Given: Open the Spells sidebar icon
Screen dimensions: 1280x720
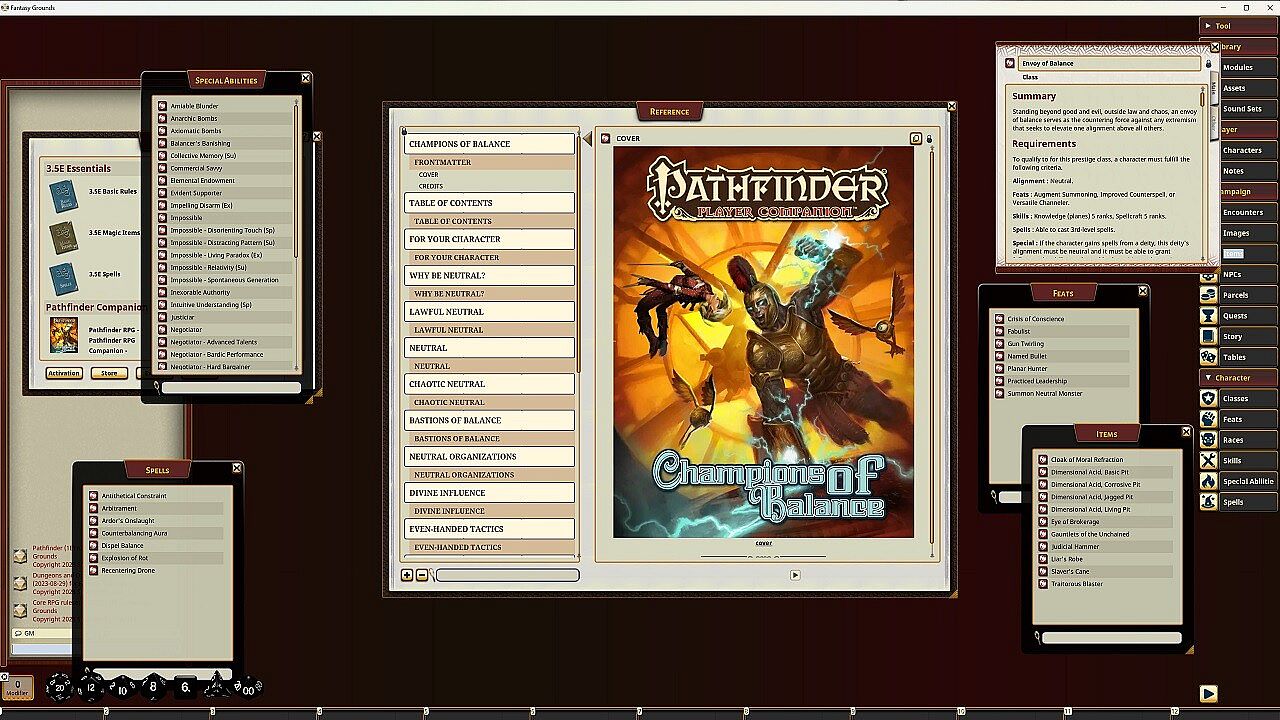Looking at the screenshot, I should pos(1208,502).
